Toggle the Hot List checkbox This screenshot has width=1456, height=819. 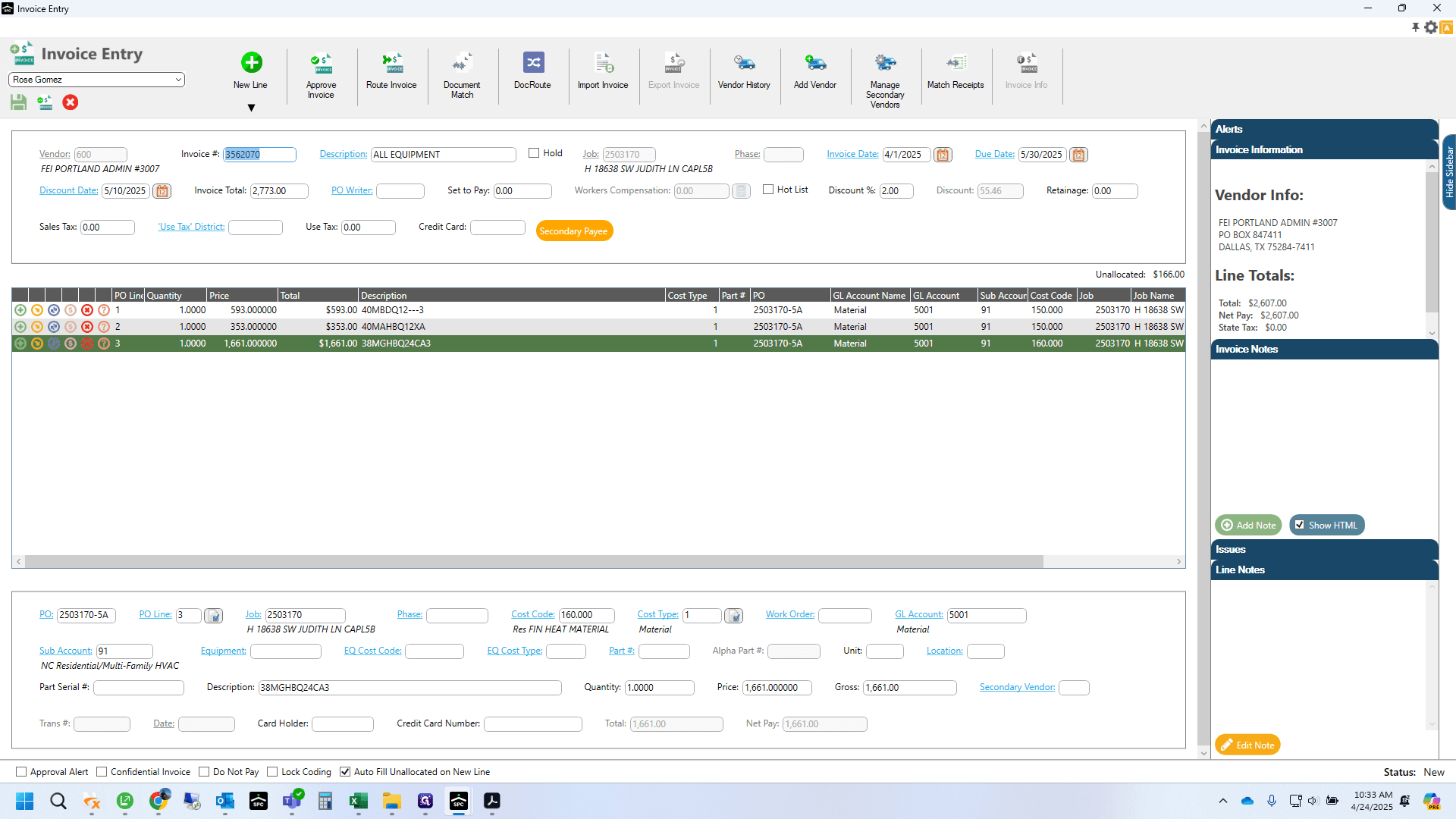click(x=768, y=190)
